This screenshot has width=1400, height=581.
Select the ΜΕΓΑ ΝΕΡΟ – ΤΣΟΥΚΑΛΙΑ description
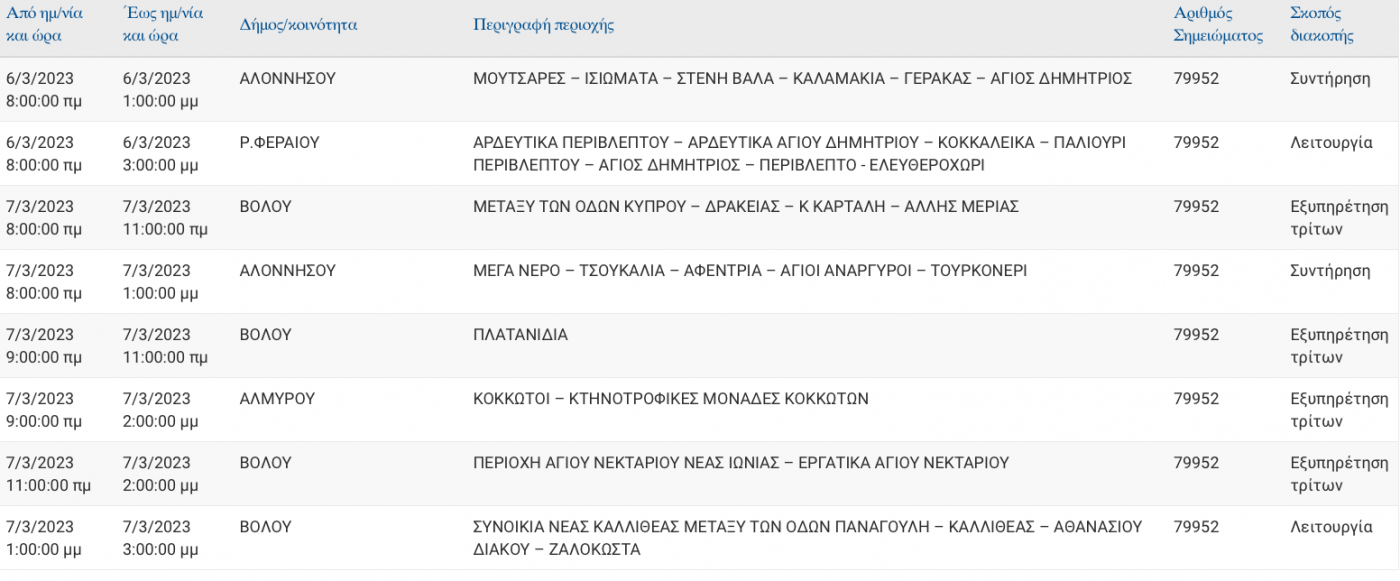[x=750, y=271]
